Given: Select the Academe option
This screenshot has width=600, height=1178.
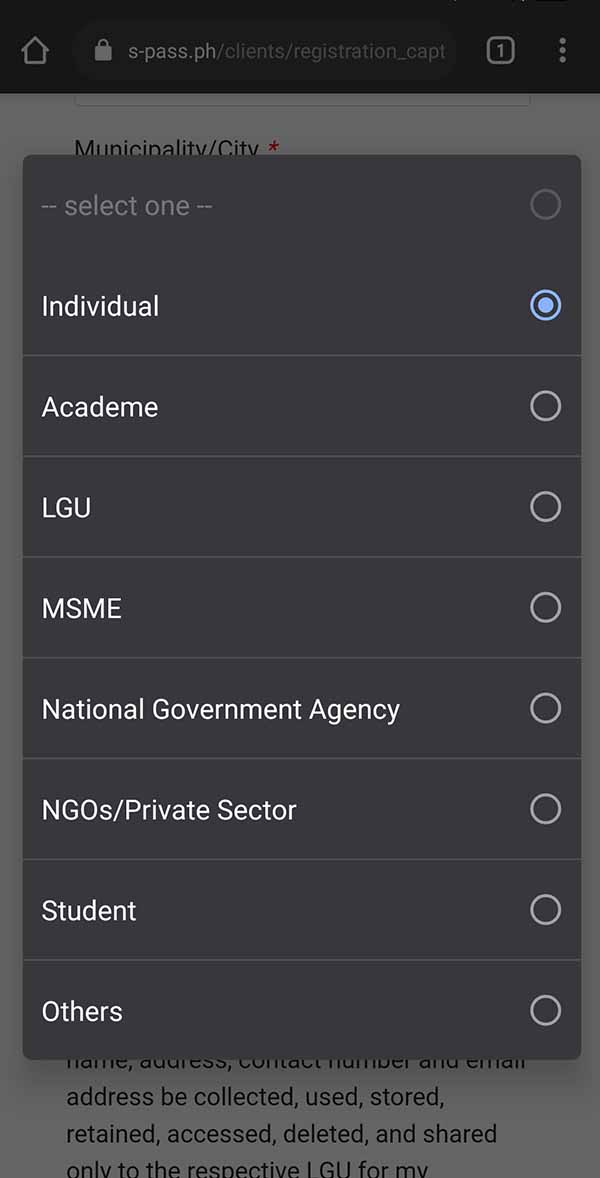Looking at the screenshot, I should [300, 406].
